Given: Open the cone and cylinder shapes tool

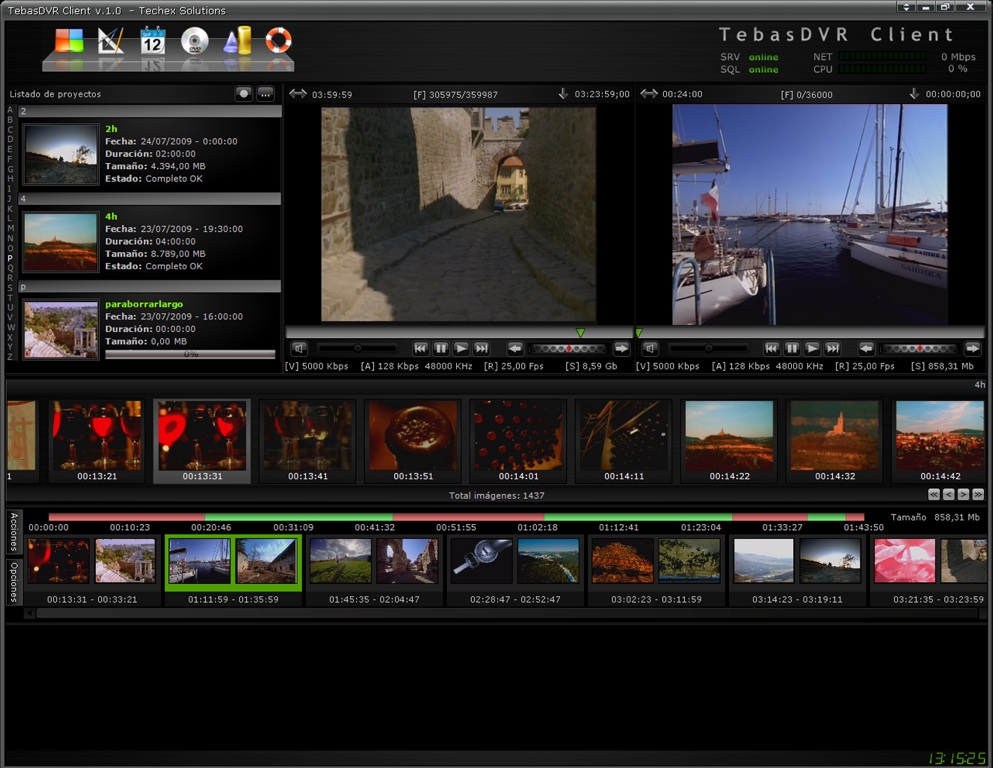Looking at the screenshot, I should (x=237, y=41).
